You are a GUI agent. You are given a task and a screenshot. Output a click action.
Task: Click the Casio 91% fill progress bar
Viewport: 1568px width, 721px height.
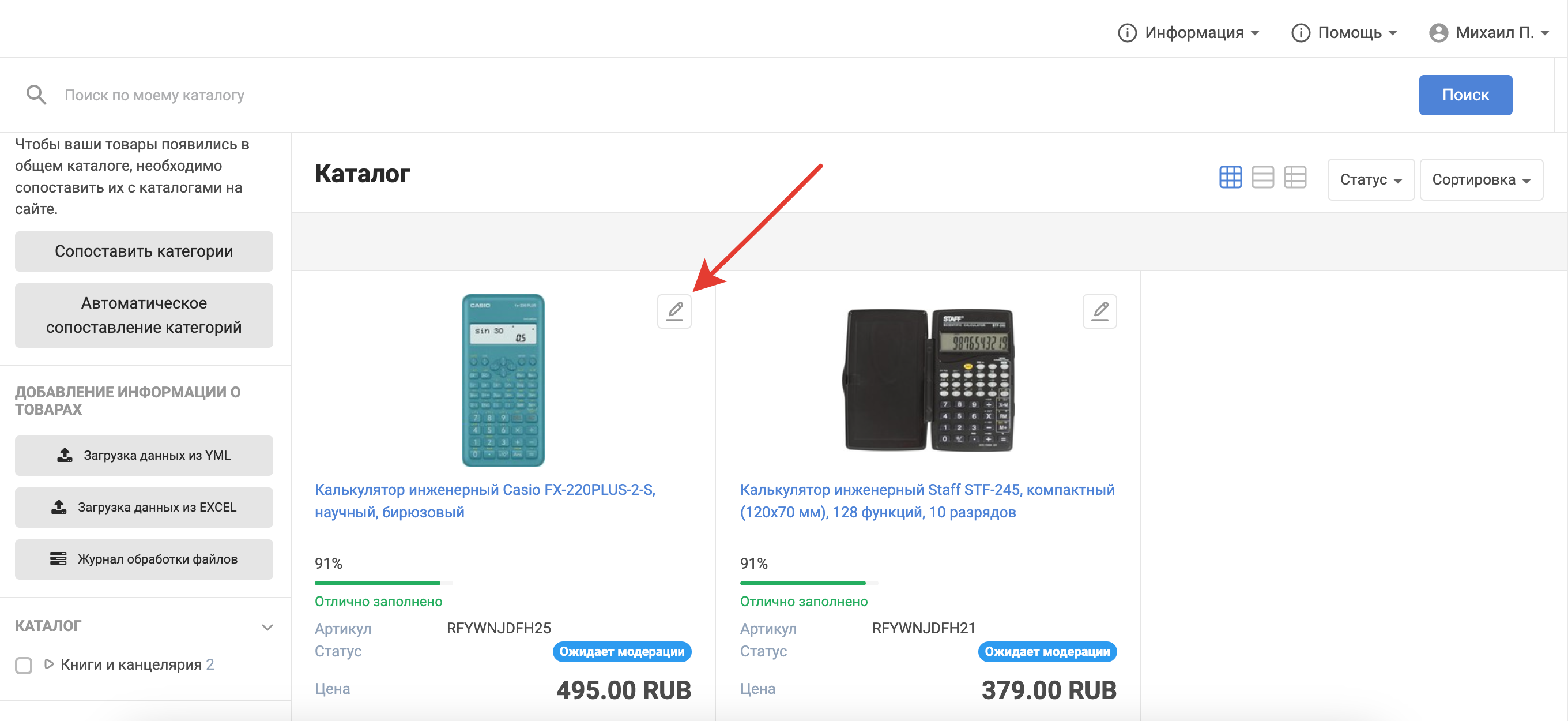pos(383,583)
